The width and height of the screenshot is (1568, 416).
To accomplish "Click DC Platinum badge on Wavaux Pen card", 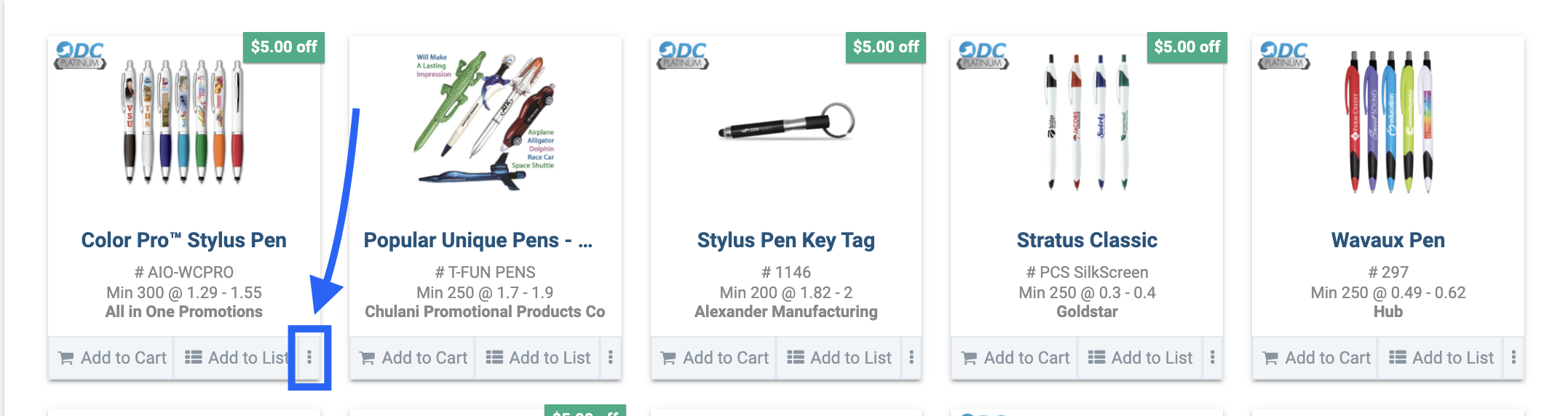I will click(1284, 55).
